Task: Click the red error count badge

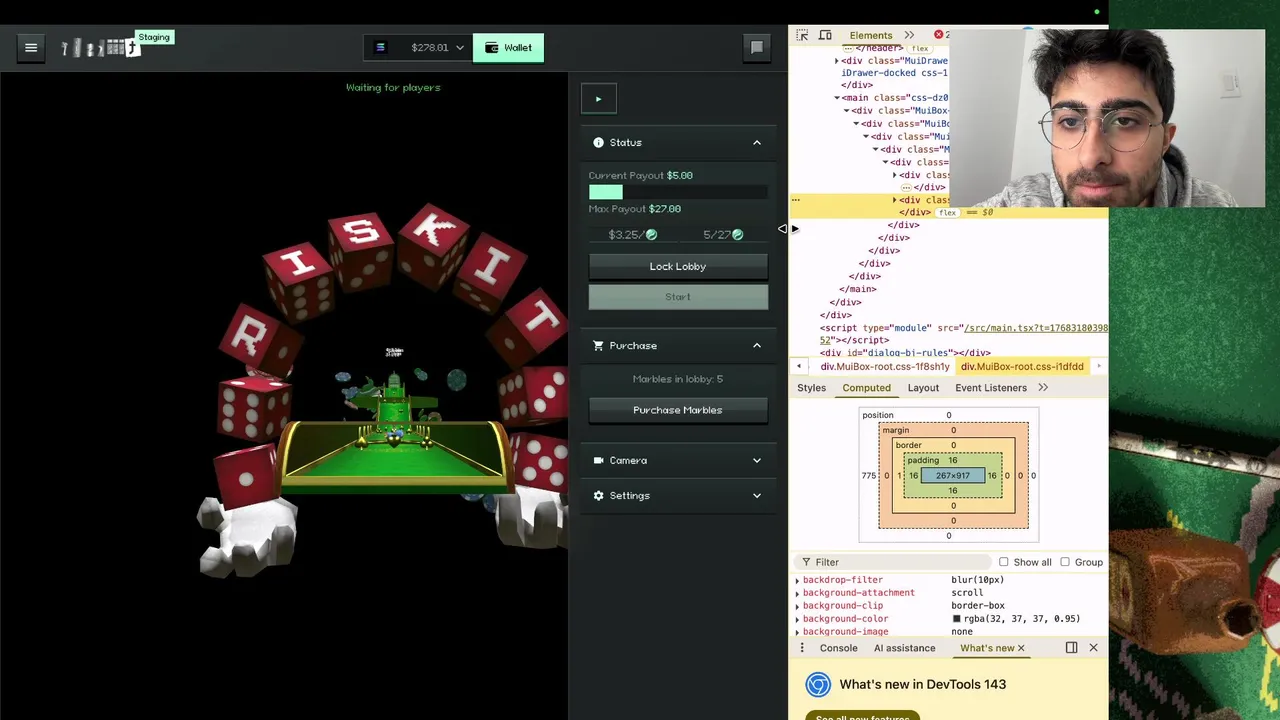Action: pos(940,35)
